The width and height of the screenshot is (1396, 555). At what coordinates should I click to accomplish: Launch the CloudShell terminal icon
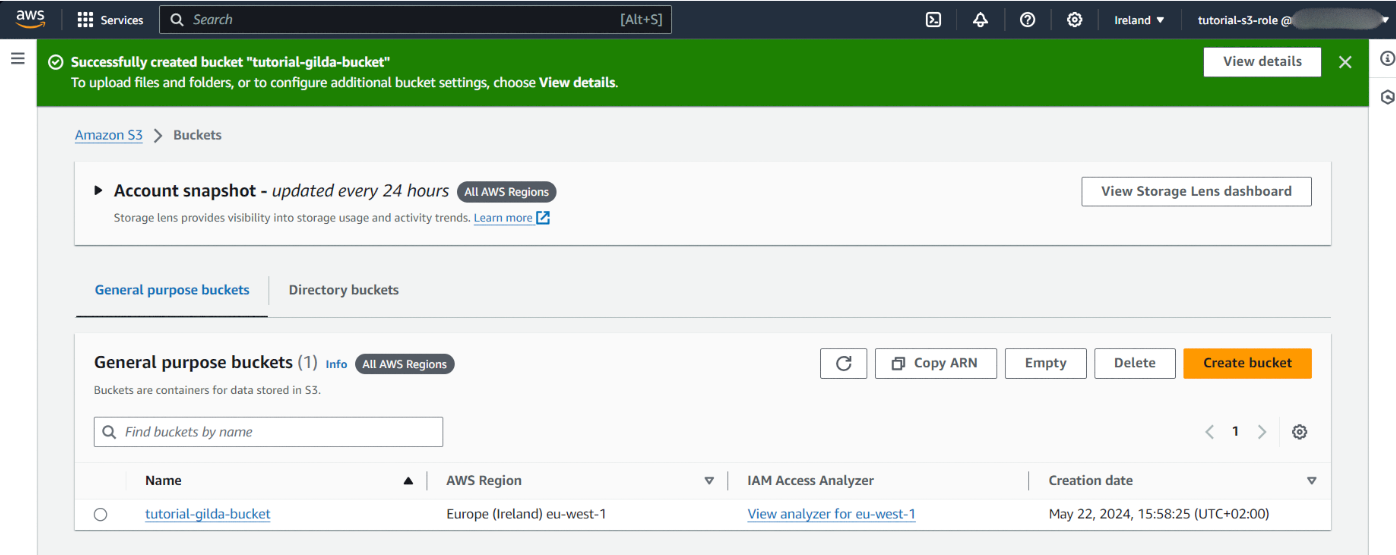click(x=933, y=20)
